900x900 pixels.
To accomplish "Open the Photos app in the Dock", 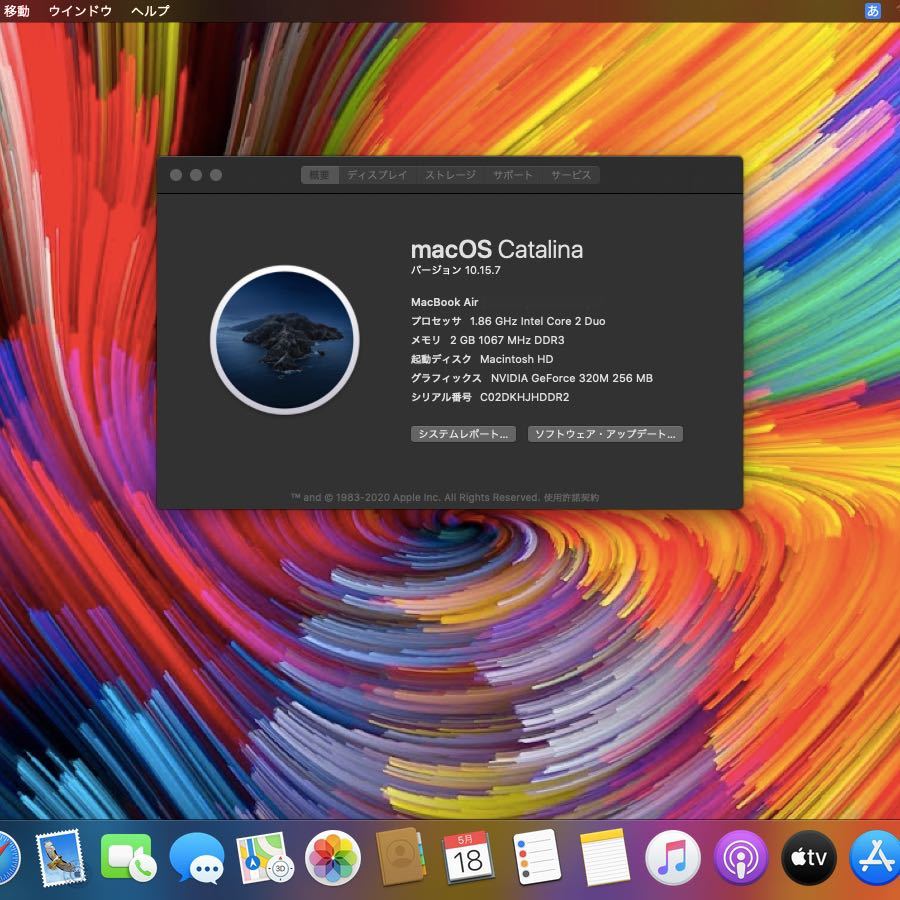I will pyautogui.click(x=333, y=858).
